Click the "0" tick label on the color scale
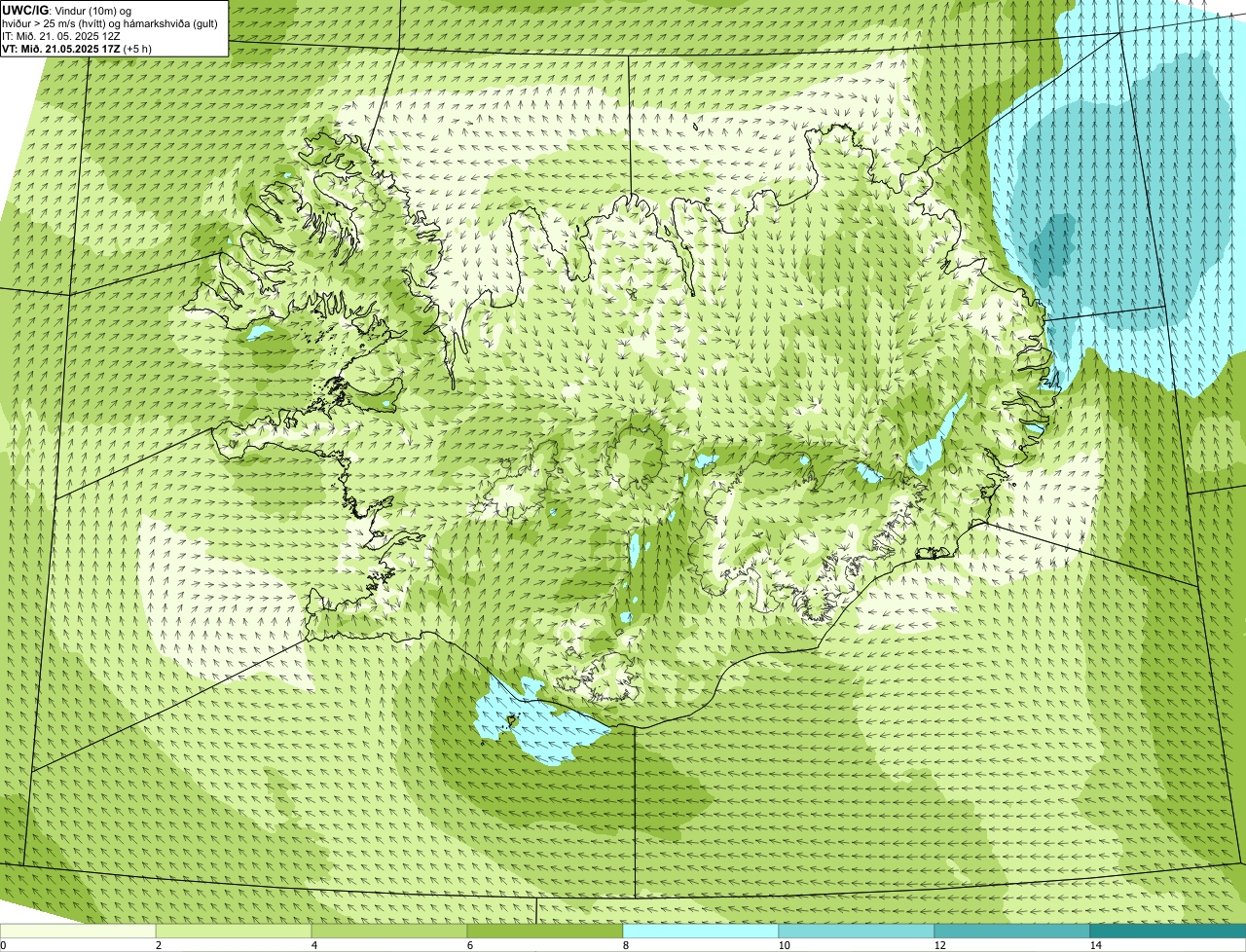Image resolution: width=1246 pixels, height=952 pixels. coord(3,945)
